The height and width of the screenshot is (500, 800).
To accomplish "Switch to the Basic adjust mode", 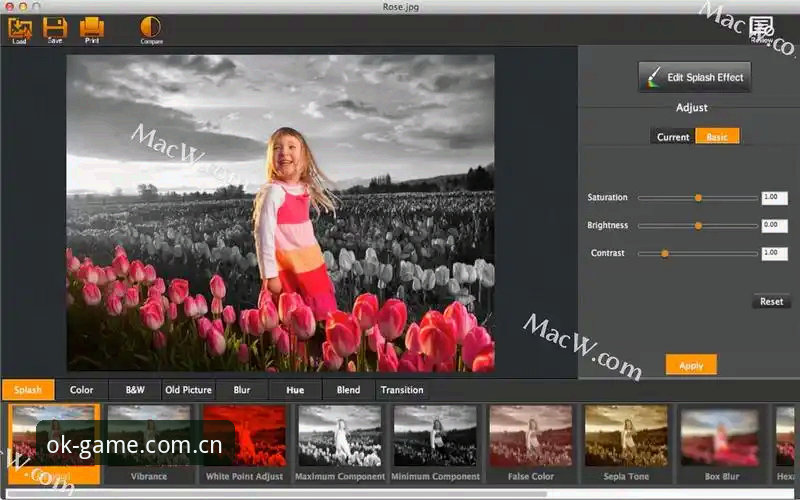I will coord(717,137).
